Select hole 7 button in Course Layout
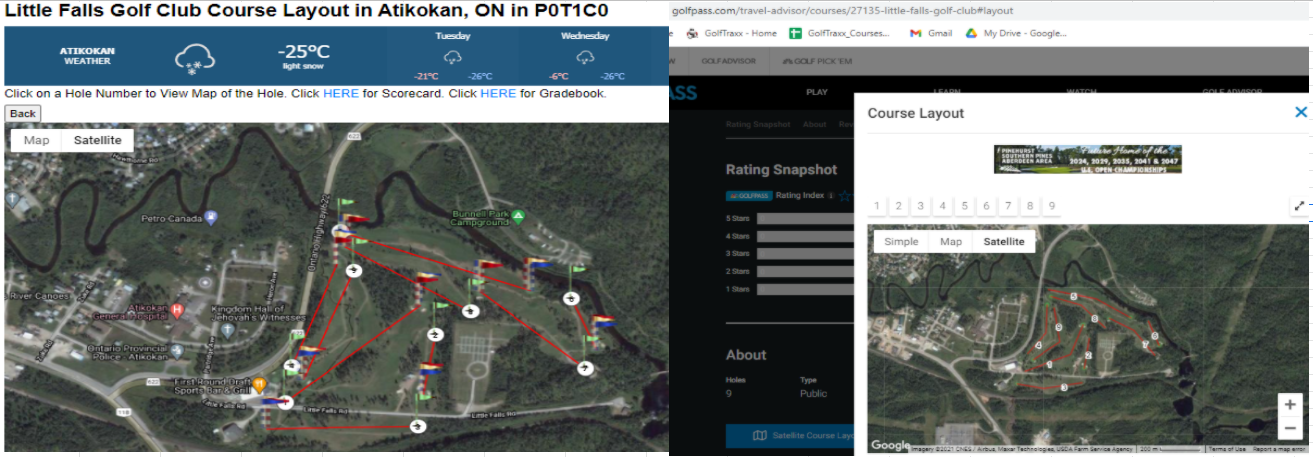The width and height of the screenshot is (1313, 460). click(1008, 206)
